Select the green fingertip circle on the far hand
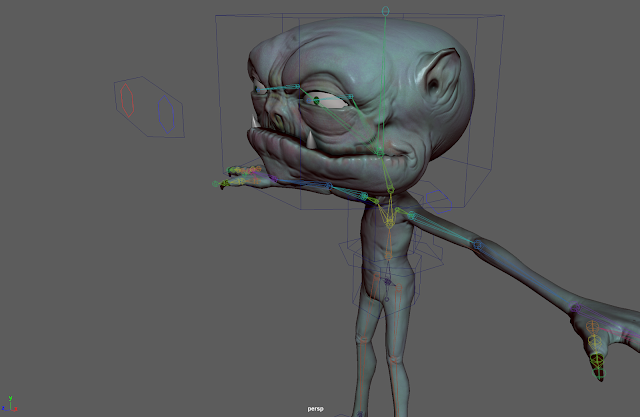Image resolution: width=640 pixels, height=417 pixels. point(216,184)
